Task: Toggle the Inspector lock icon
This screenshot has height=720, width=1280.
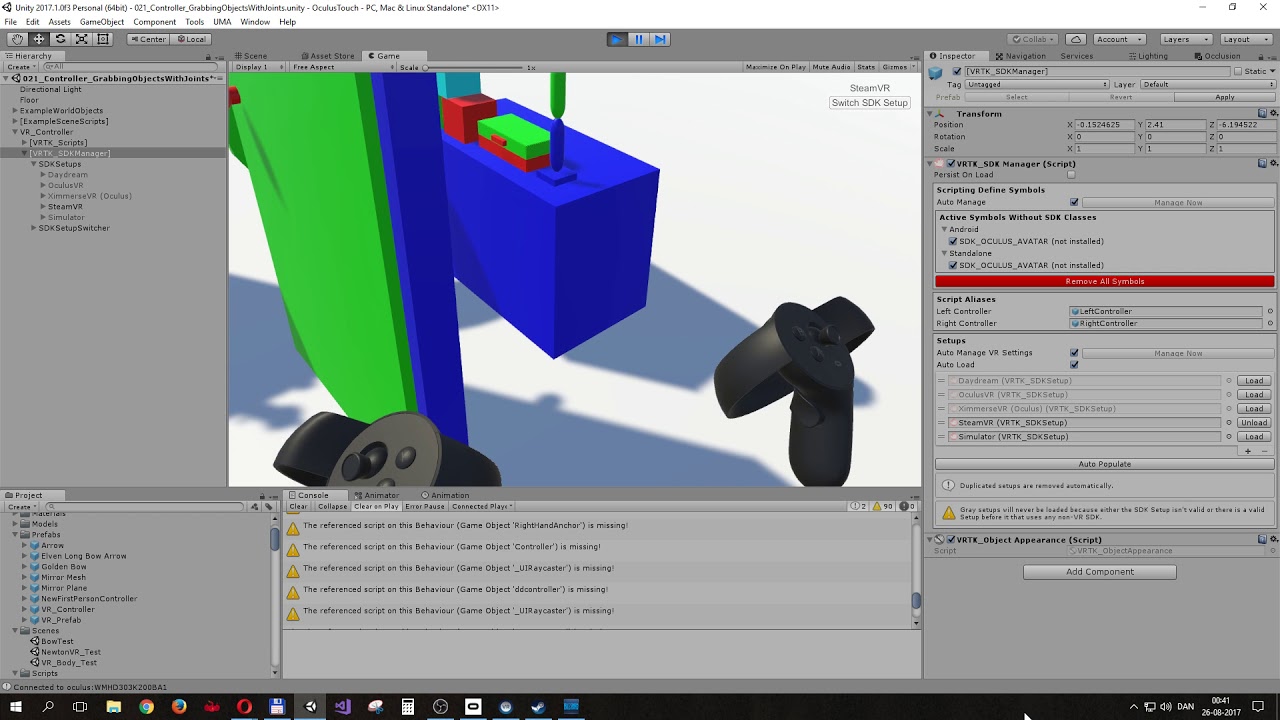Action: click(1261, 56)
